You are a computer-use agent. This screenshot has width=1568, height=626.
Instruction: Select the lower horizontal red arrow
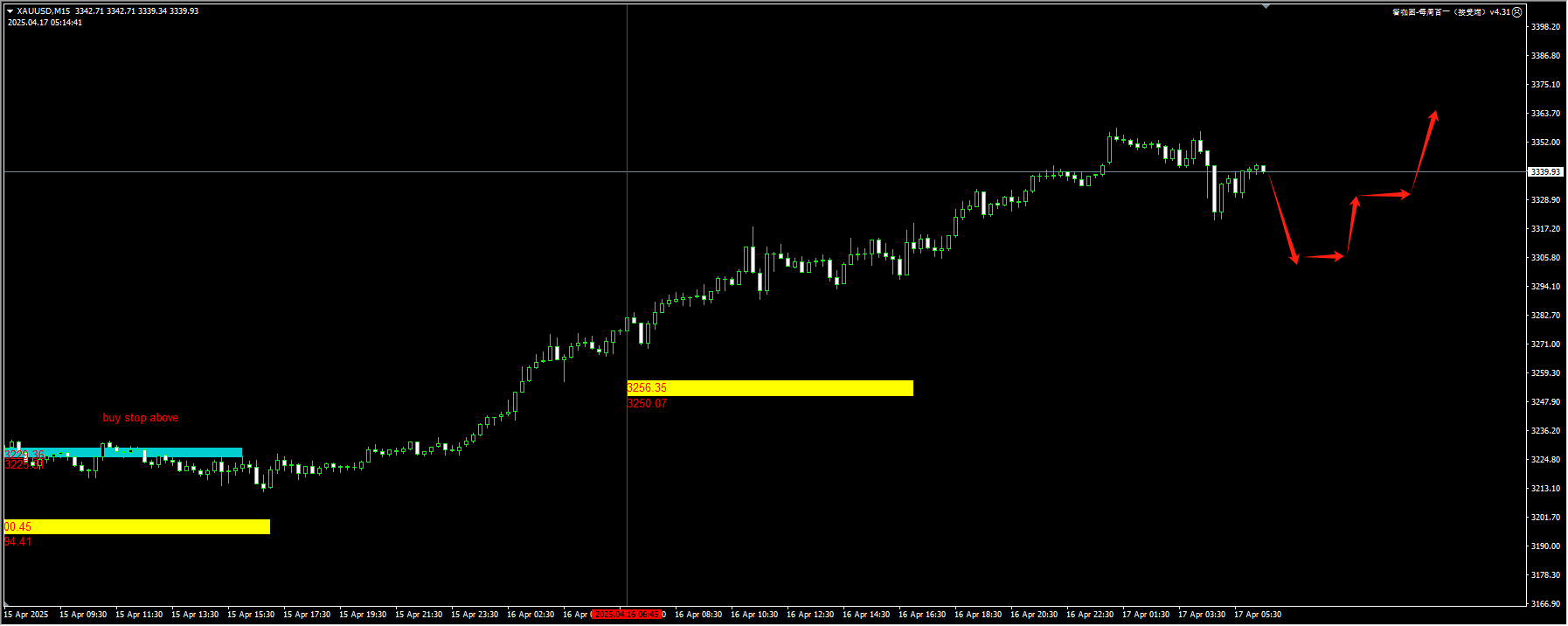[x=1323, y=257]
